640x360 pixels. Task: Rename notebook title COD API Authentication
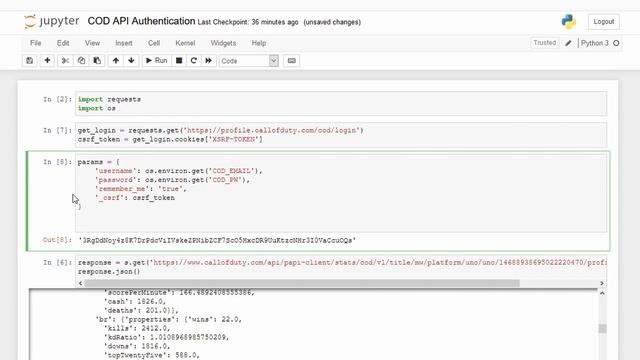click(x=141, y=21)
